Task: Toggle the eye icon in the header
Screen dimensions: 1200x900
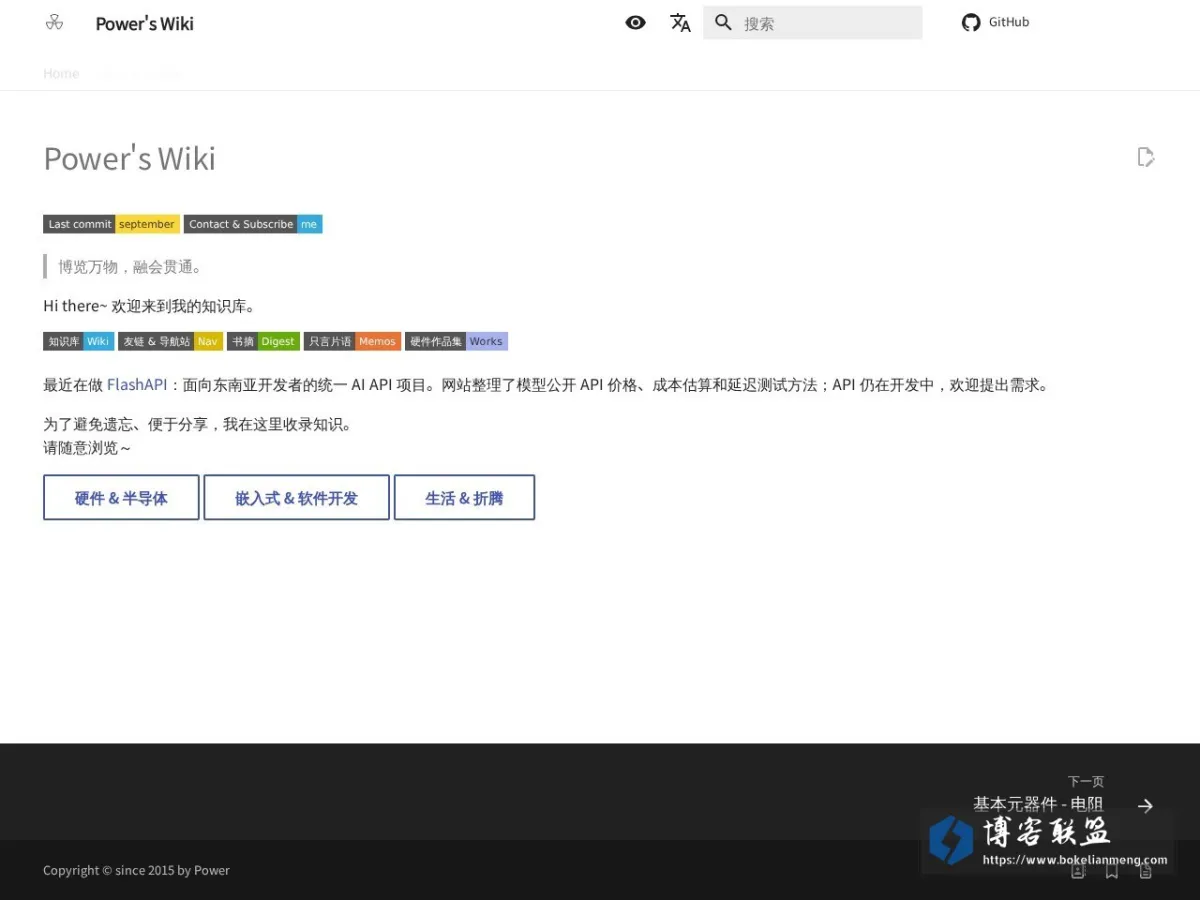Action: coord(635,22)
